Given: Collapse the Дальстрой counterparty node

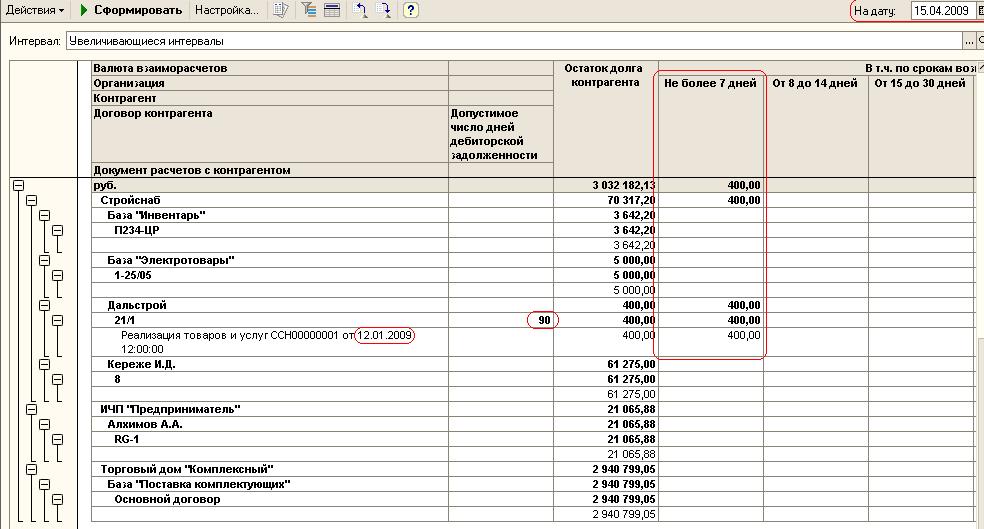Looking at the screenshot, I should (45, 306).
